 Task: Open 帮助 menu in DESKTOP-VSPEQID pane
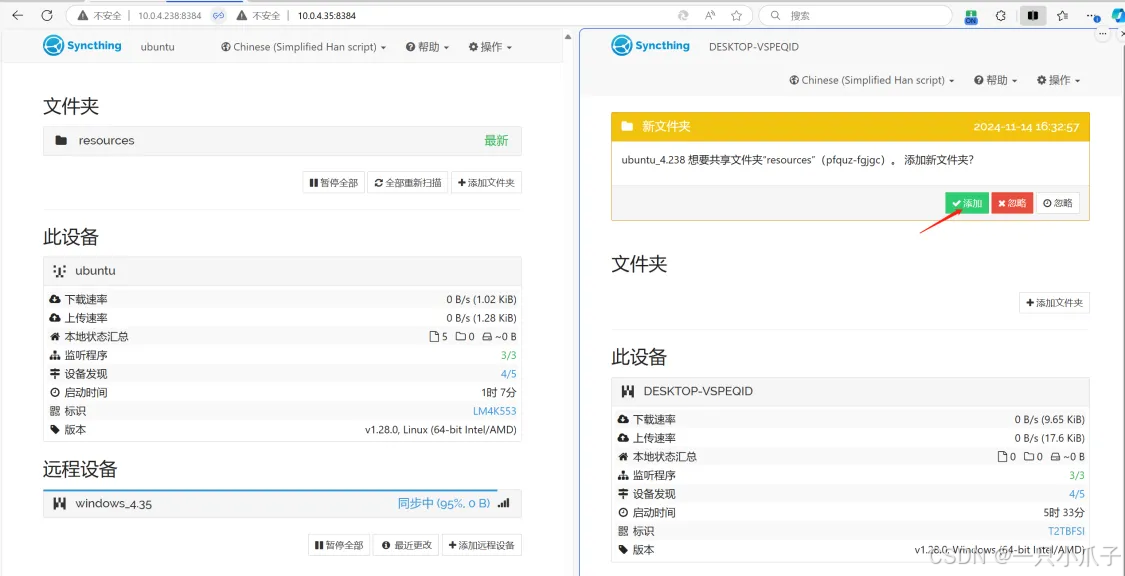(996, 80)
